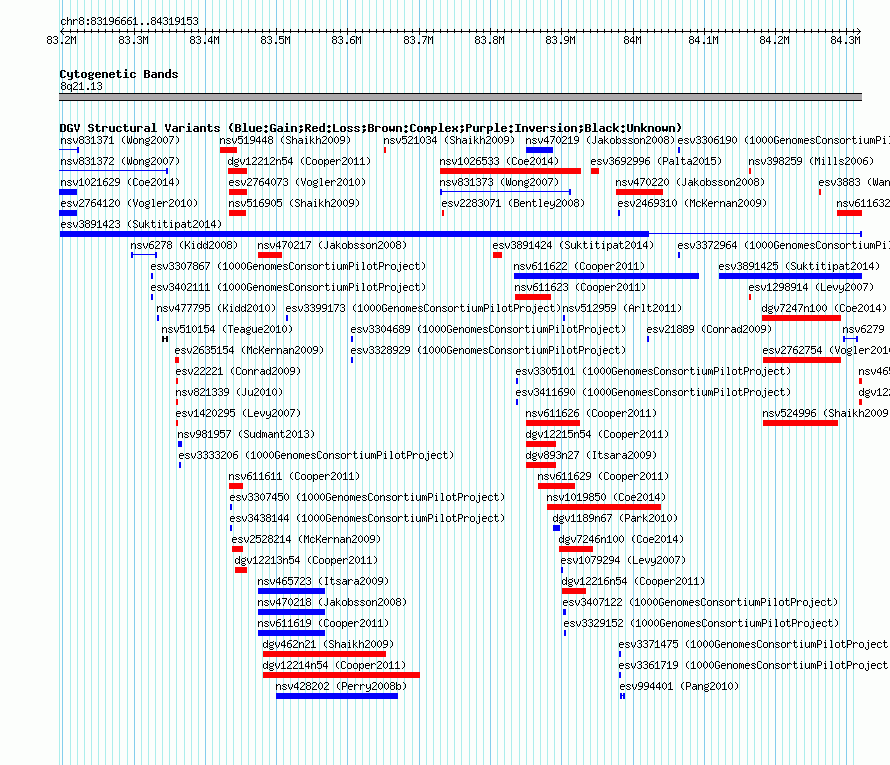Click the dgv12216n54 (Cooper2011) label

633,581
